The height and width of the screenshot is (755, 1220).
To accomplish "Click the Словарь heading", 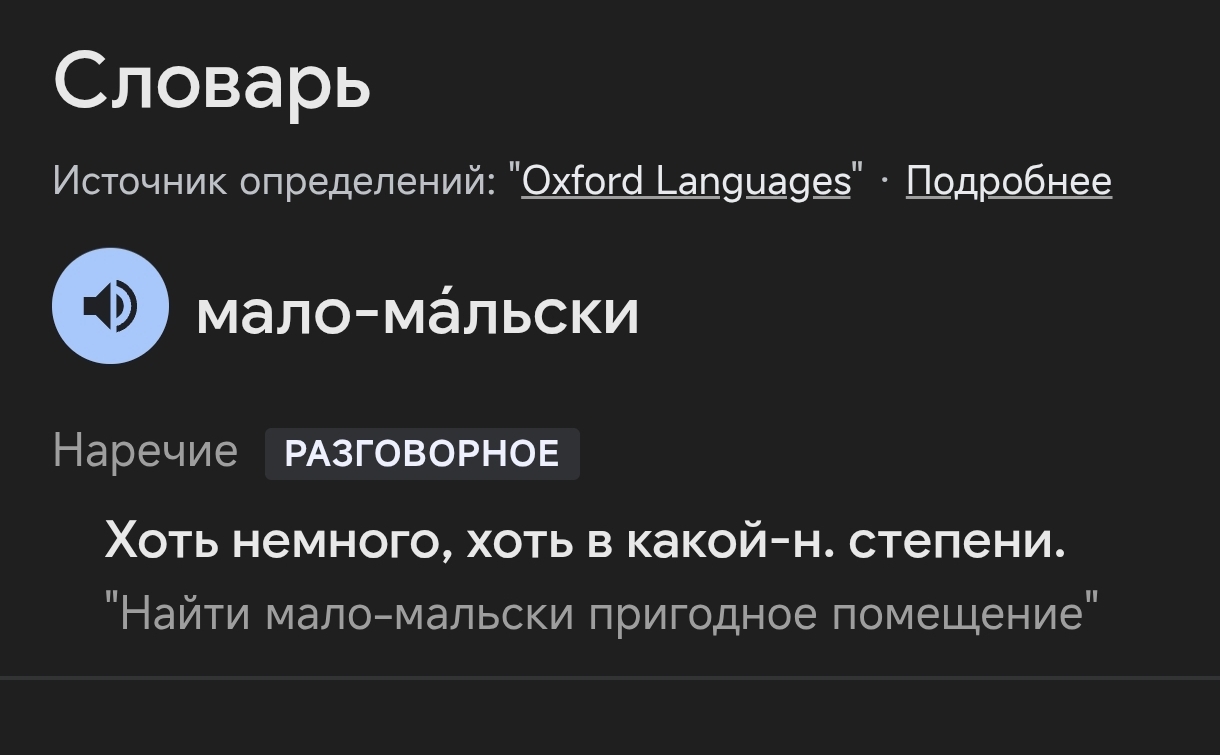I will pyautogui.click(x=212, y=81).
